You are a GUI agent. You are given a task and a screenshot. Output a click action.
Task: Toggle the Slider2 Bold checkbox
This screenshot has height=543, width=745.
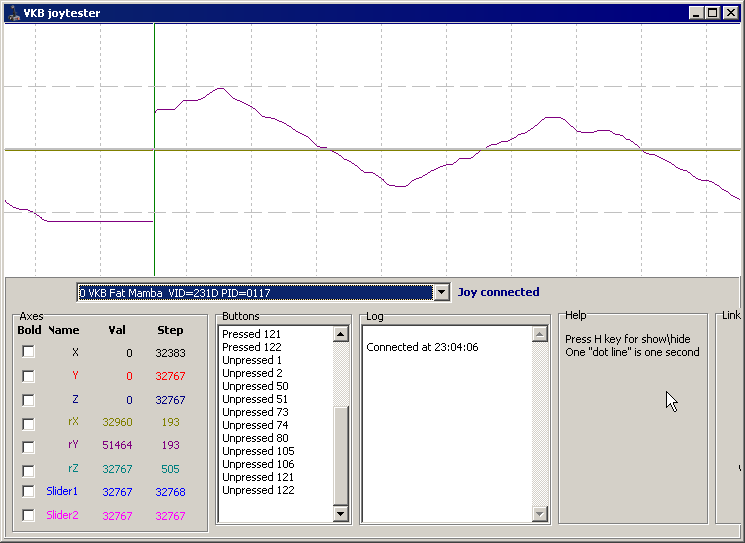(29, 516)
